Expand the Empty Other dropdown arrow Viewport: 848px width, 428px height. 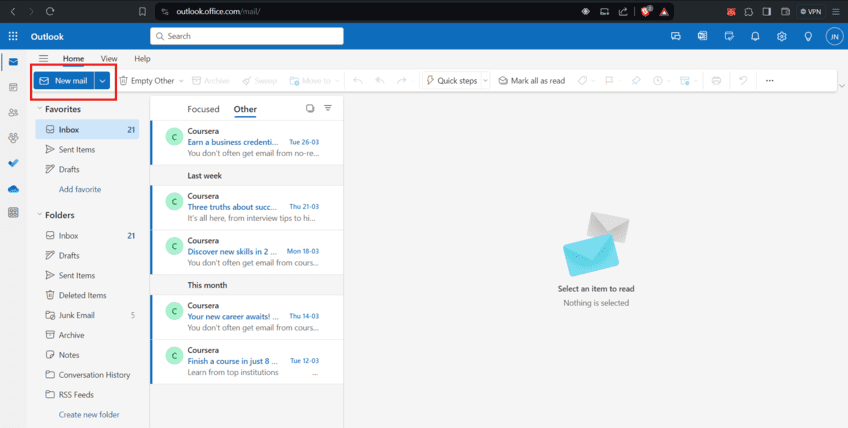[x=181, y=81]
